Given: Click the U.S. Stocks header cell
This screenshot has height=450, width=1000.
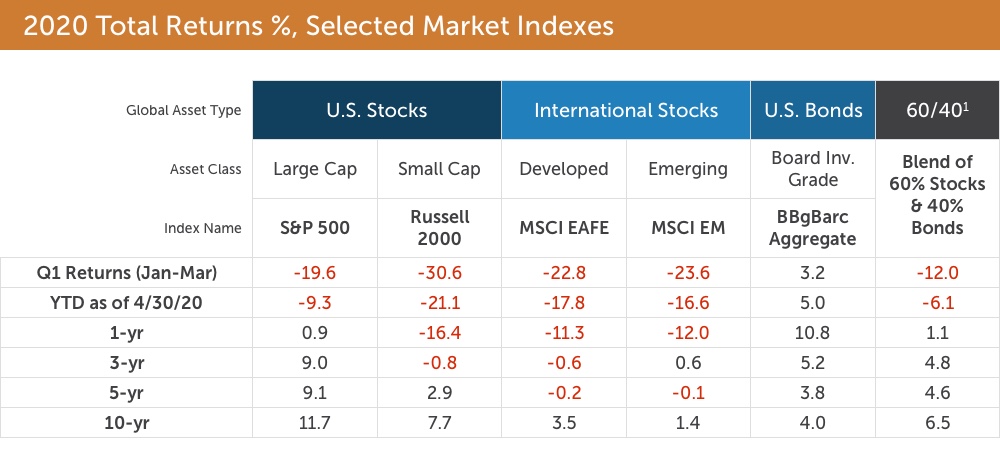Looking at the screenshot, I should [x=377, y=110].
